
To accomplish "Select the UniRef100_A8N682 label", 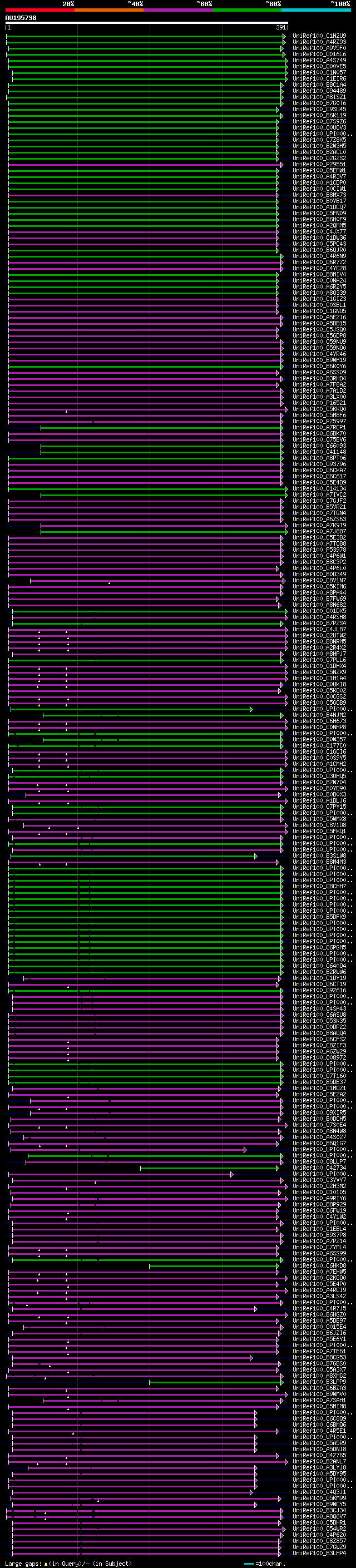I will tap(319, 605).
